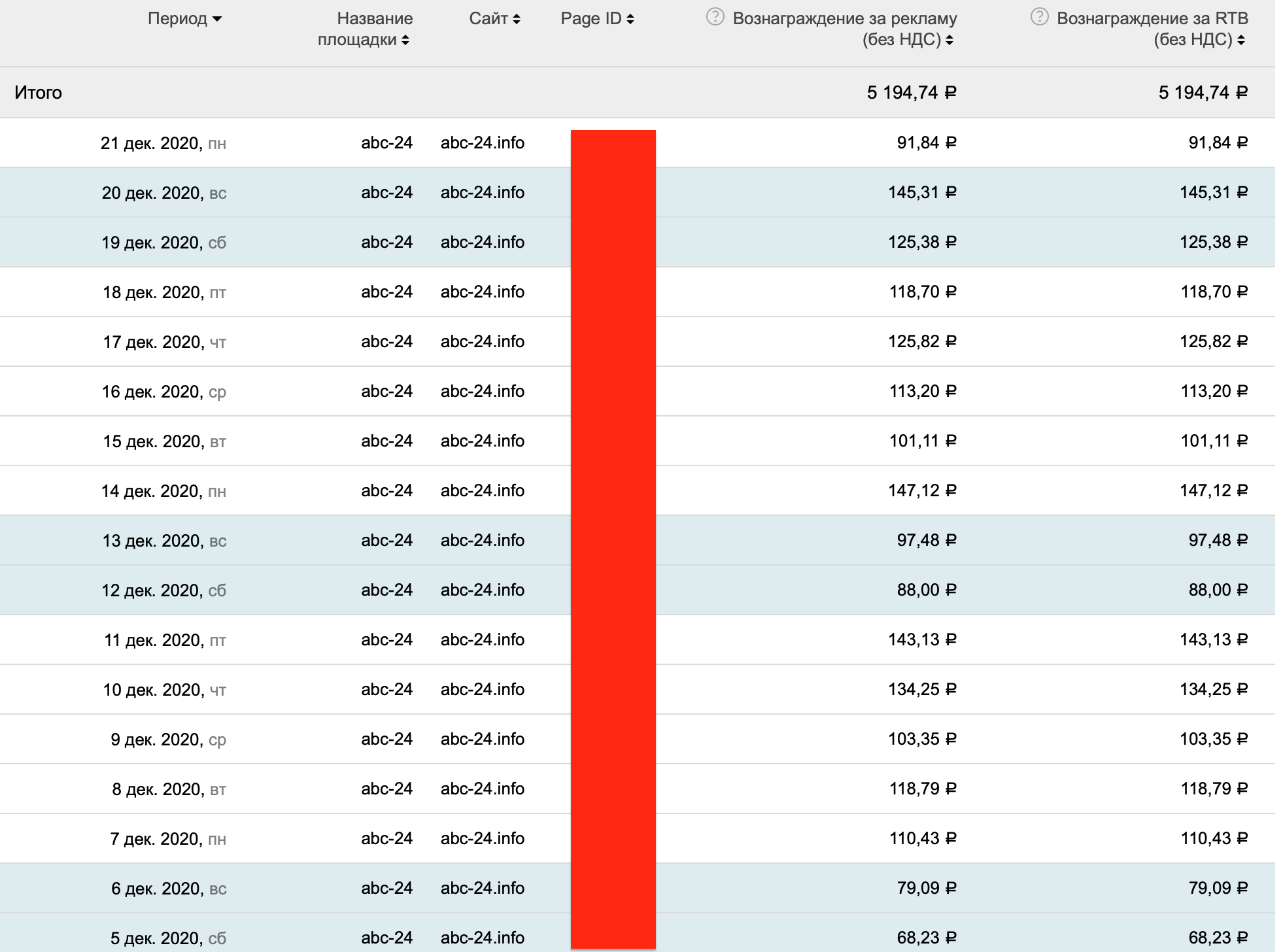The height and width of the screenshot is (952, 1283).
Task: Click 147,12 ₽ ad reward value
Action: [x=921, y=490]
